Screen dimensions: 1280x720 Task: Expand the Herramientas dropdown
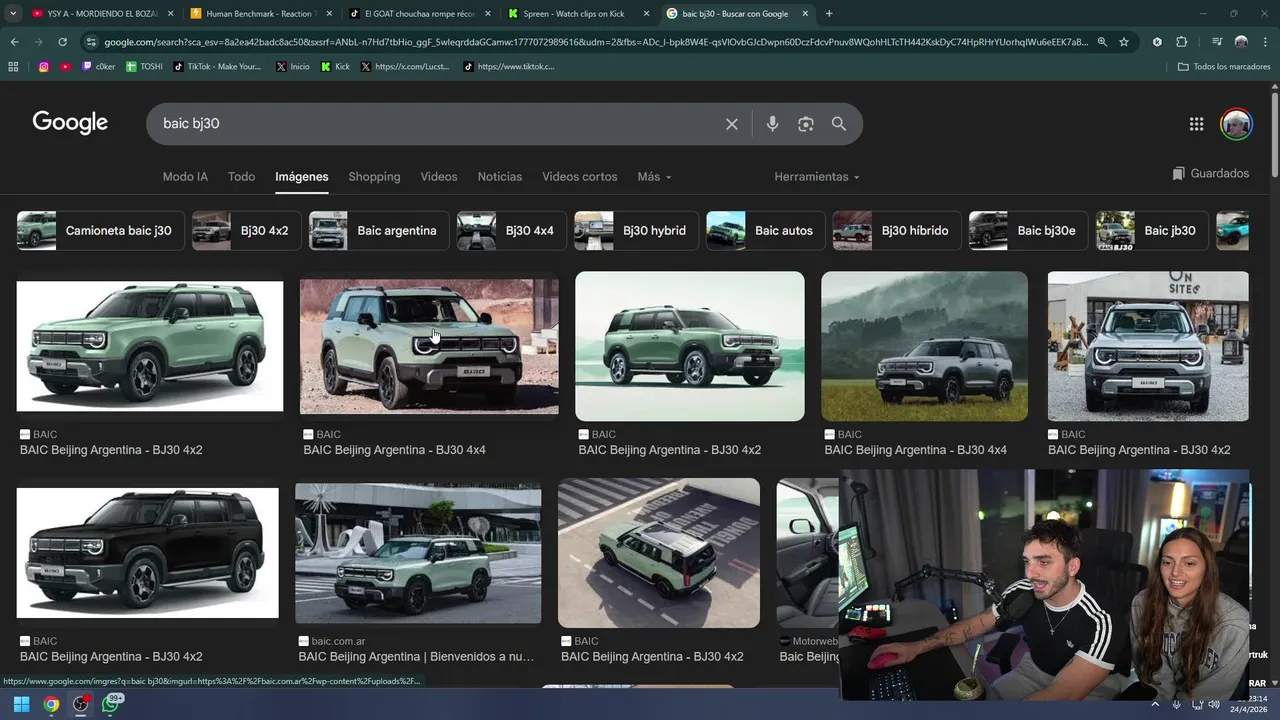click(x=817, y=177)
